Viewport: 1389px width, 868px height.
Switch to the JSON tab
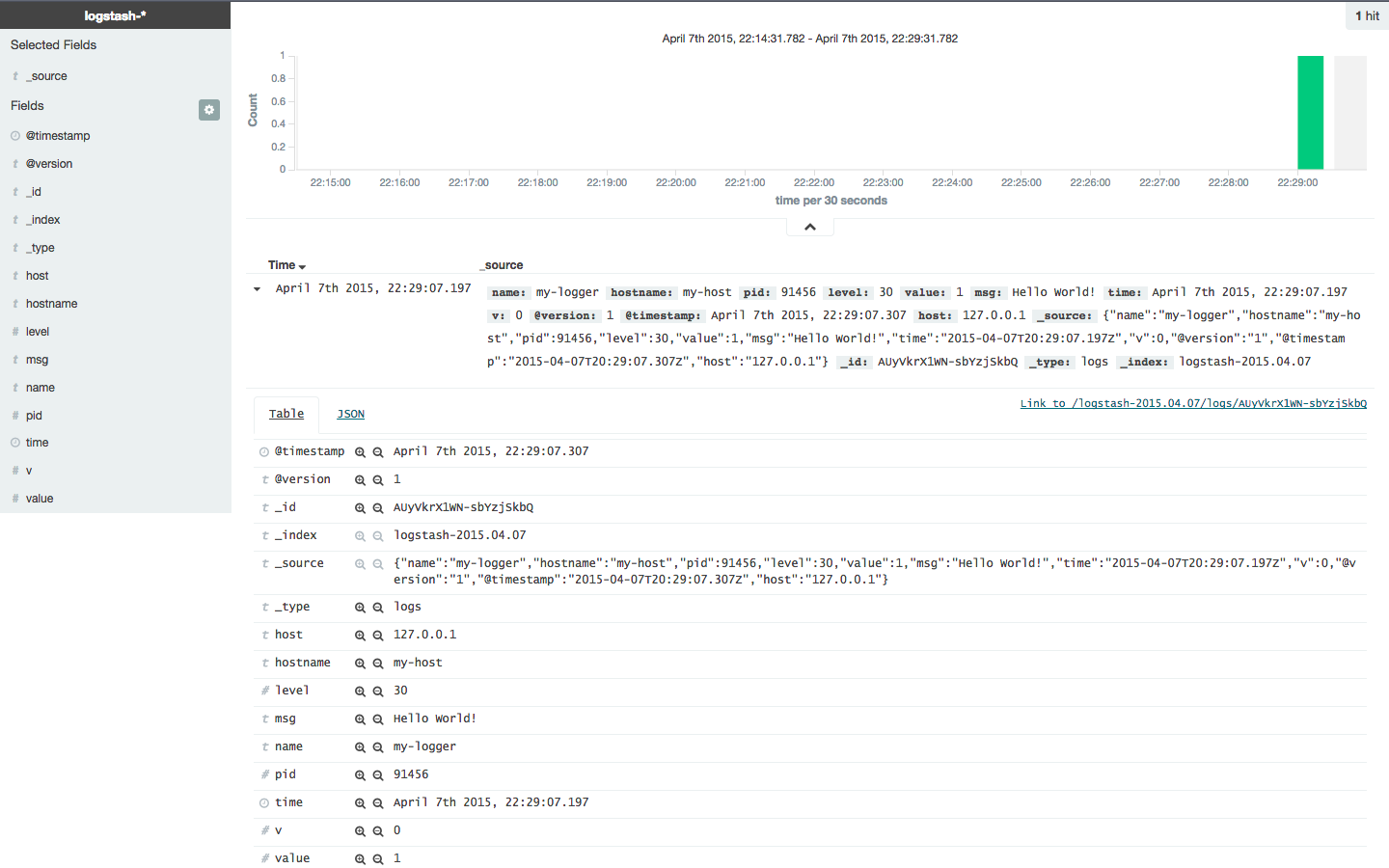pyautogui.click(x=350, y=414)
